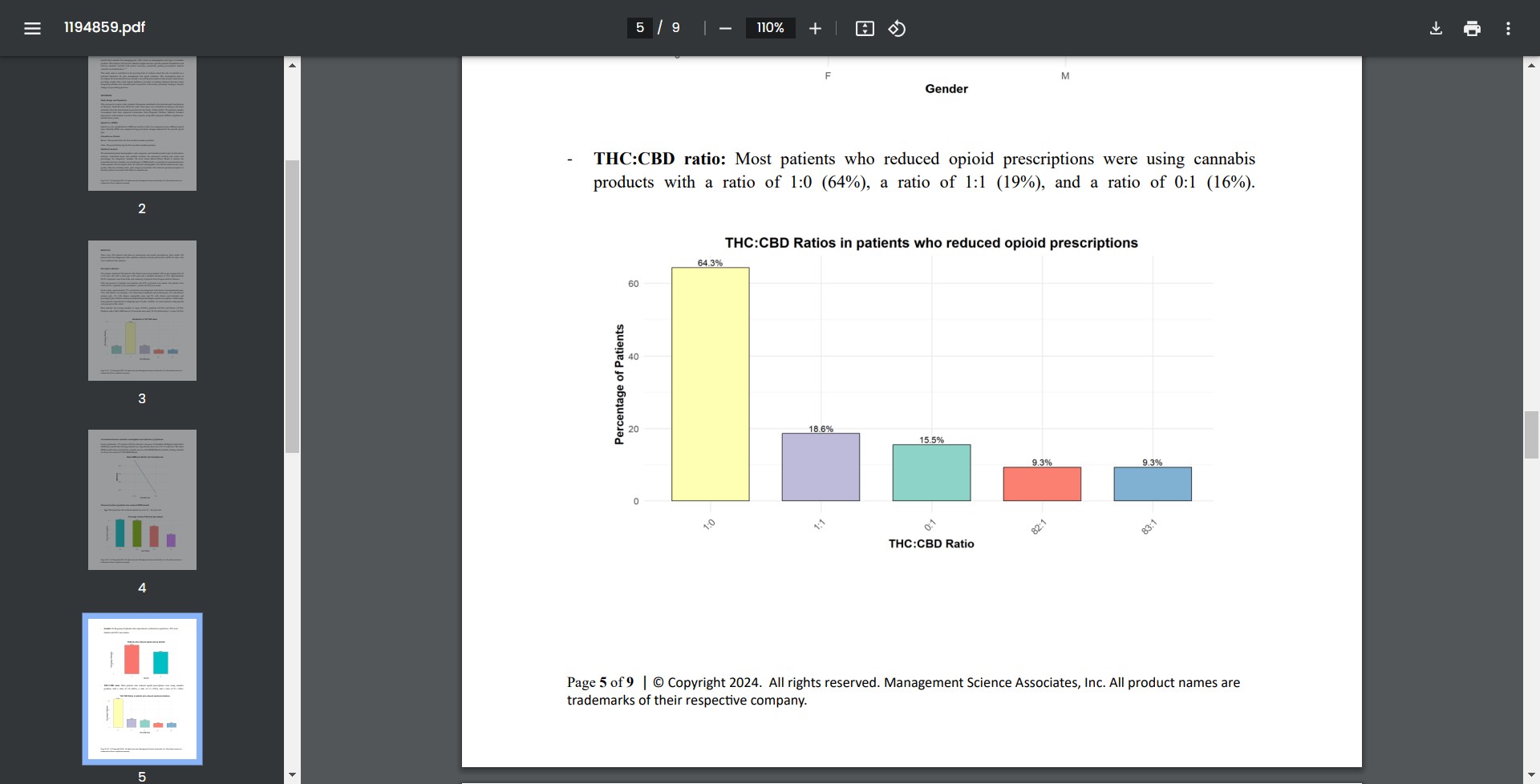Screen dimensions: 1540x784
Task: Open the more actions menu
Action: 1508,28
